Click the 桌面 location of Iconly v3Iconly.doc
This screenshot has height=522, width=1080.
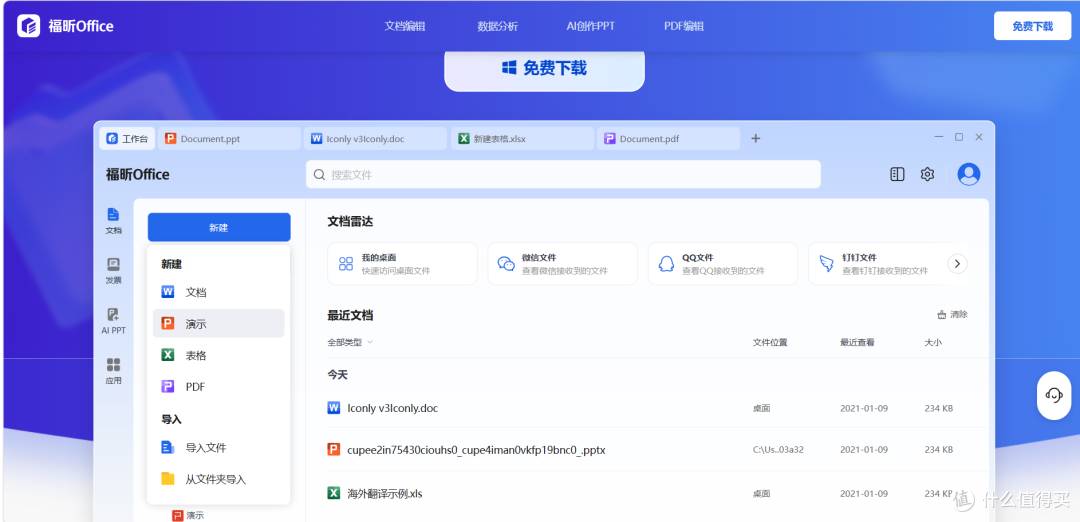[x=761, y=408]
